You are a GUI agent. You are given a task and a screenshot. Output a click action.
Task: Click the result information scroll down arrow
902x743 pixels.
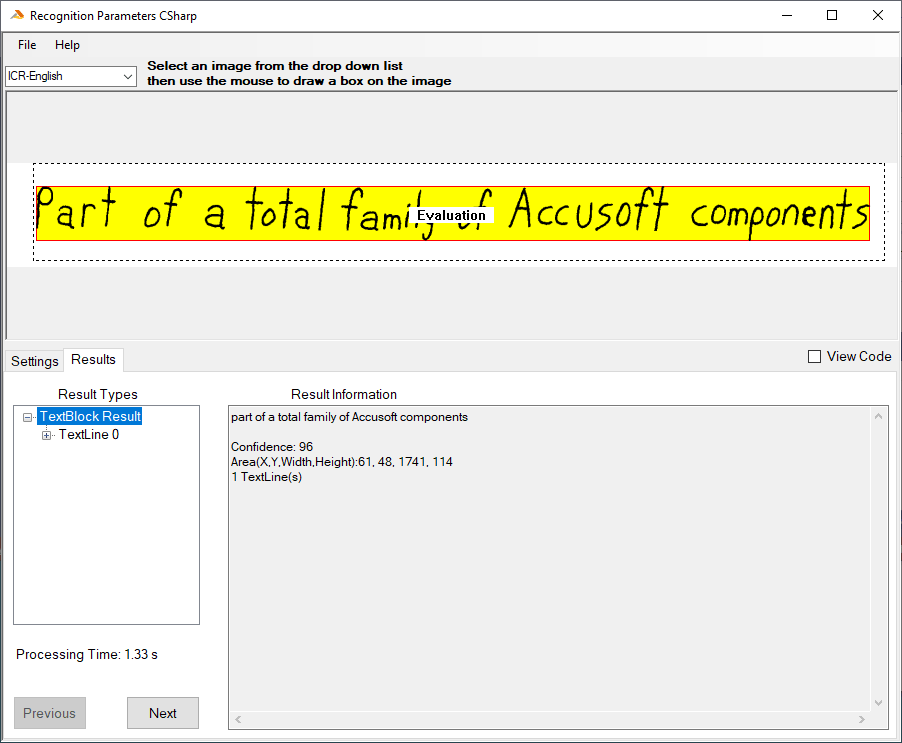878,702
